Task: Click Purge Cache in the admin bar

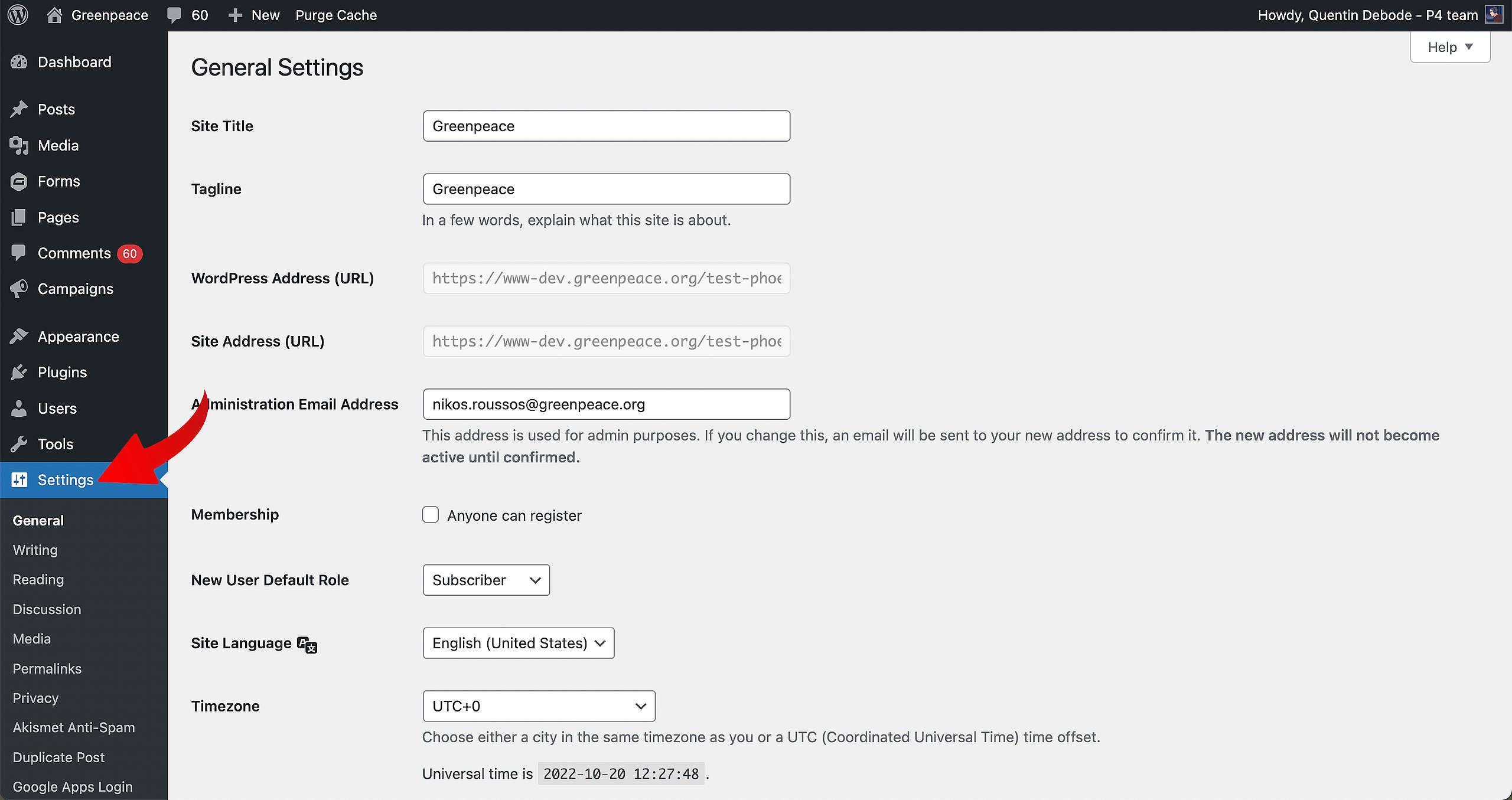Action: click(336, 15)
